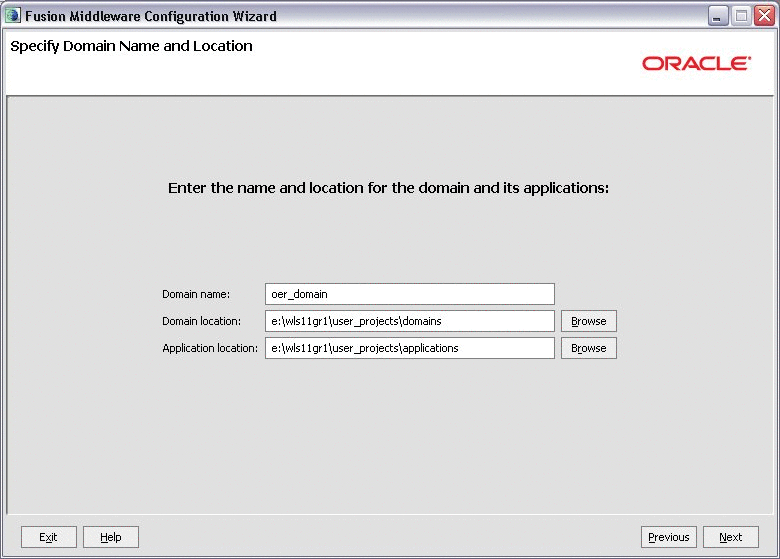780x559 pixels.
Task: Click the 'Fusion Middleware Configuration Wizard' title text
Action: (x=151, y=16)
